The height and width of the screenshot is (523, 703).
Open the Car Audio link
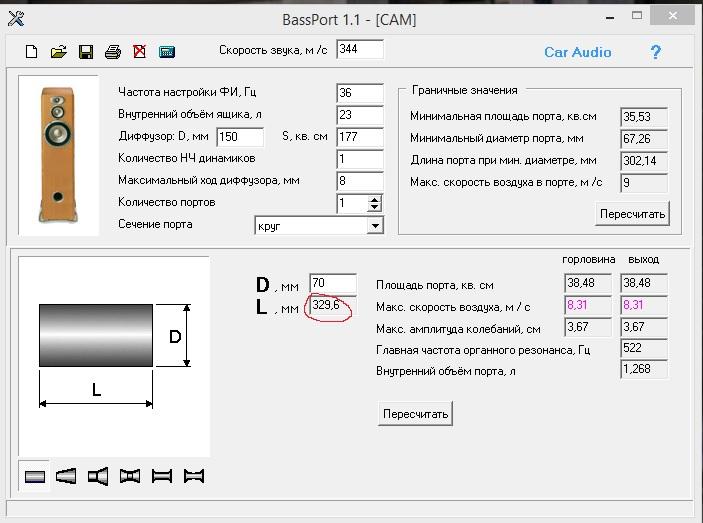click(577, 52)
